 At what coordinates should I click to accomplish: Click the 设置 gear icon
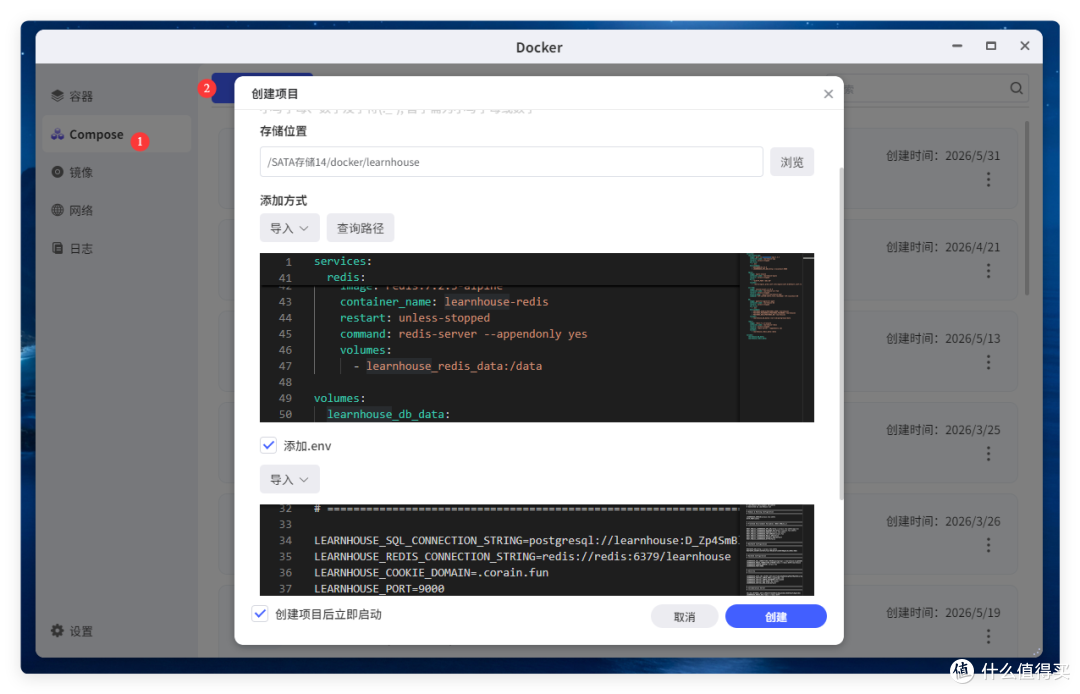pos(57,631)
